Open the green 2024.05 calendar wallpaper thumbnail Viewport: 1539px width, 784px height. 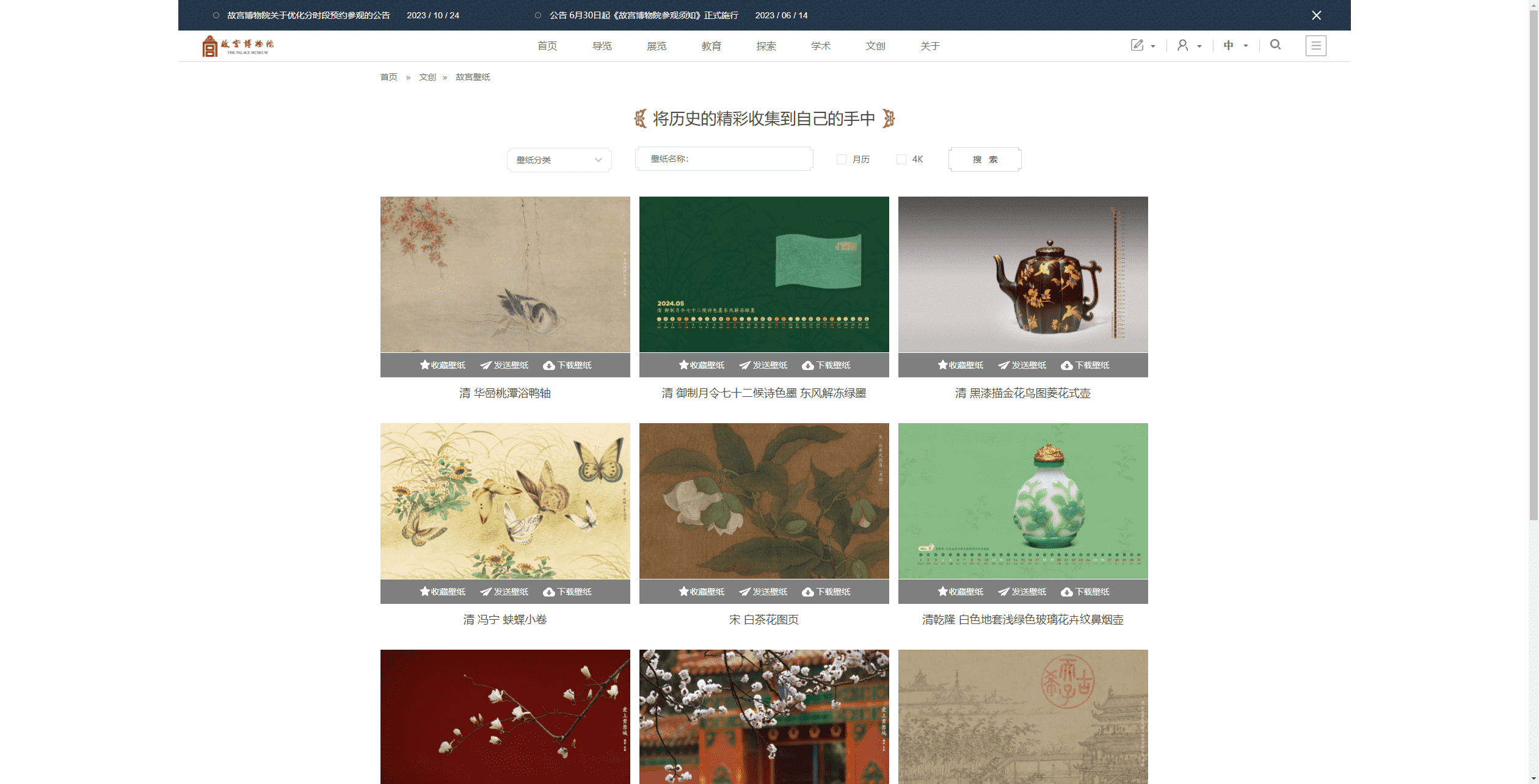[764, 274]
